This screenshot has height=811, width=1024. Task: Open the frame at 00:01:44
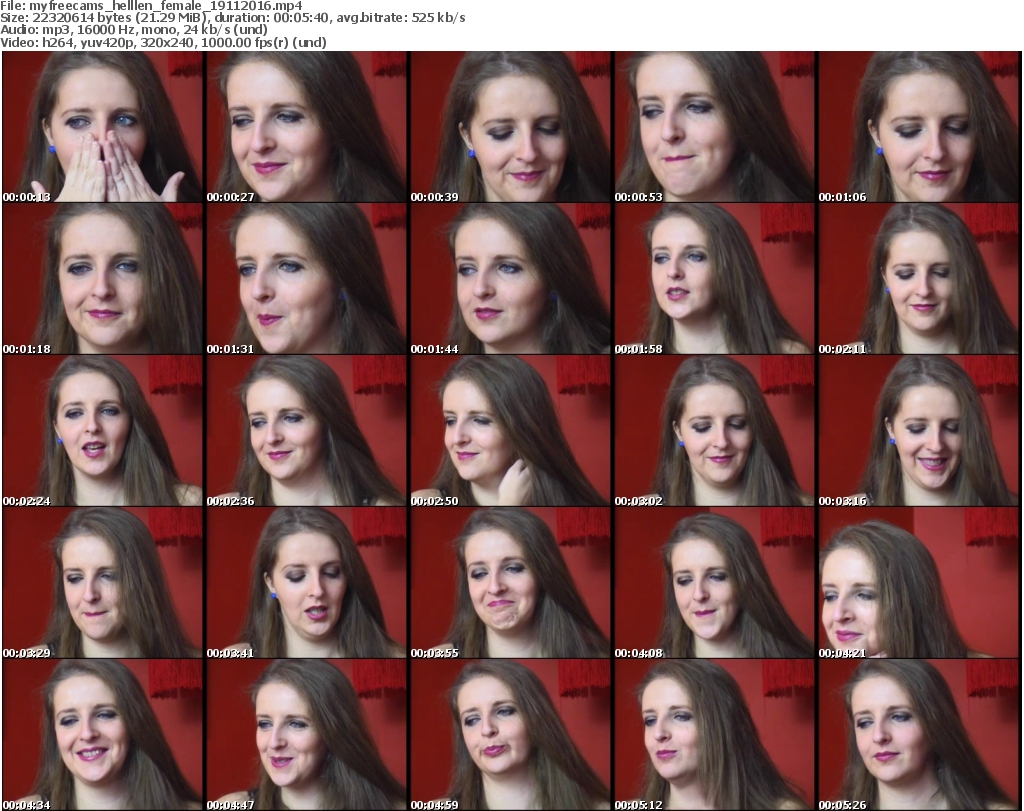[x=510, y=279]
